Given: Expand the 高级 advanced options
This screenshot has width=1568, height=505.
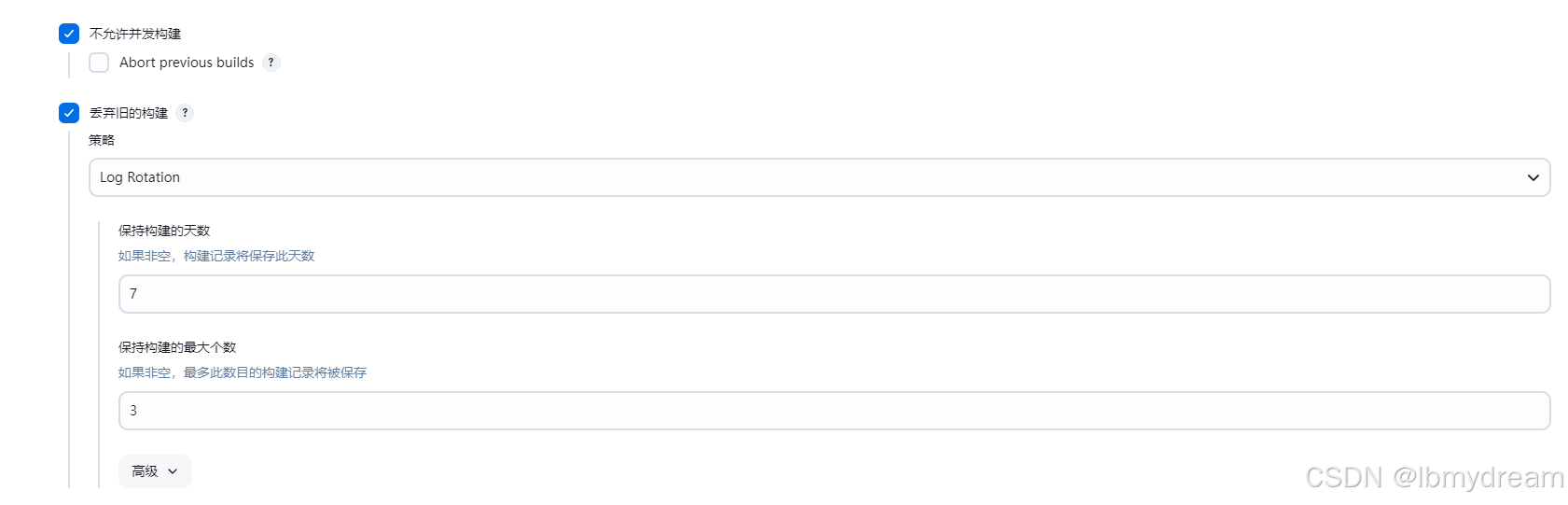Looking at the screenshot, I should (155, 471).
